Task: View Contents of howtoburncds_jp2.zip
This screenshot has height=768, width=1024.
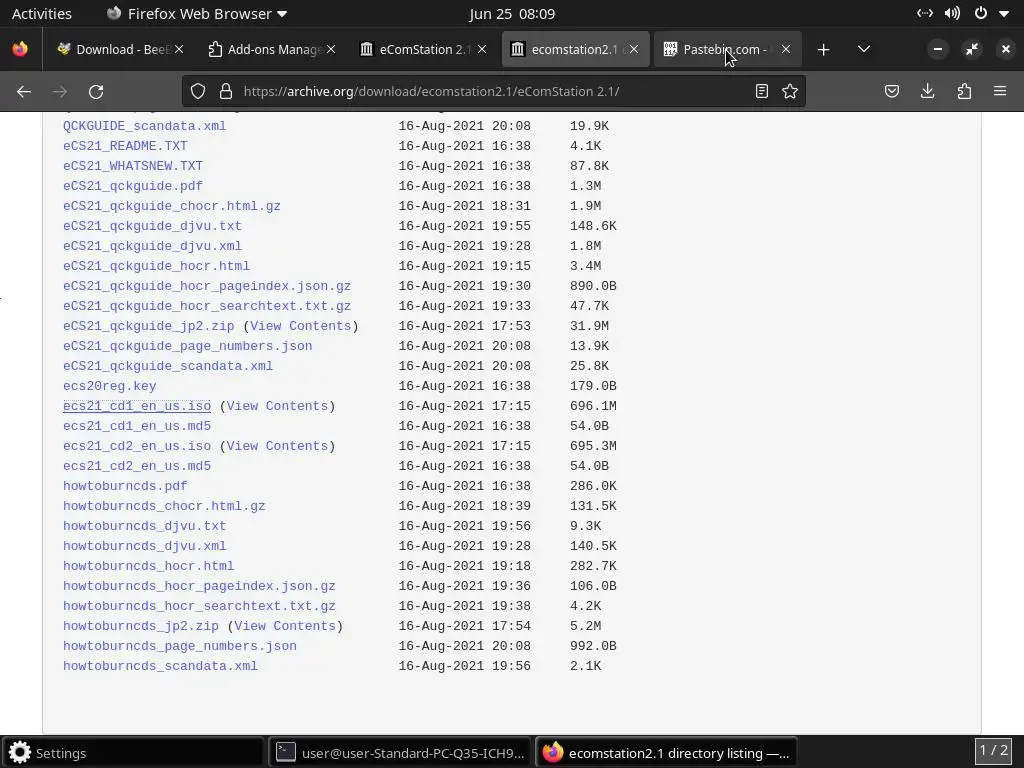Action: pos(285,626)
